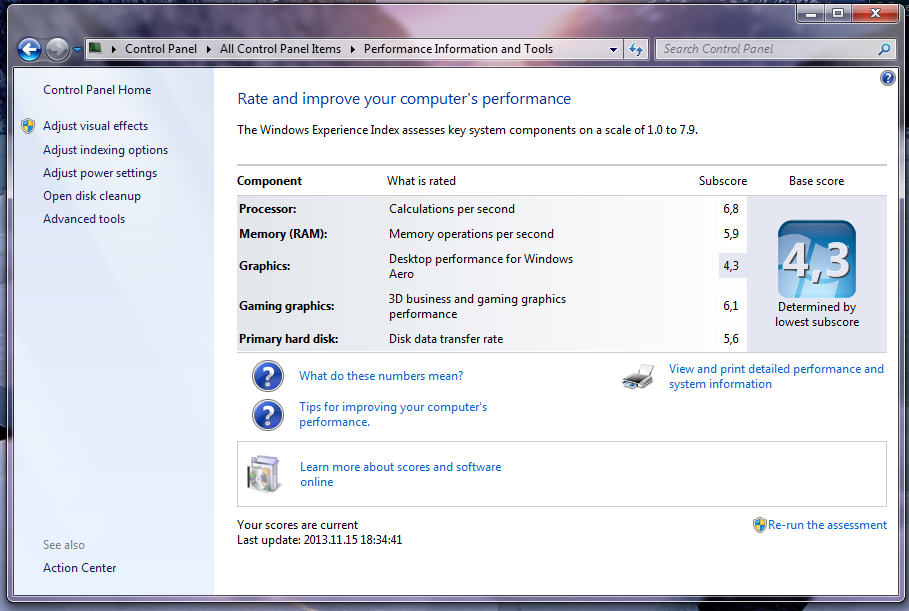View and print detailed performance information
This screenshot has height=611, width=909.
pyautogui.click(x=776, y=376)
